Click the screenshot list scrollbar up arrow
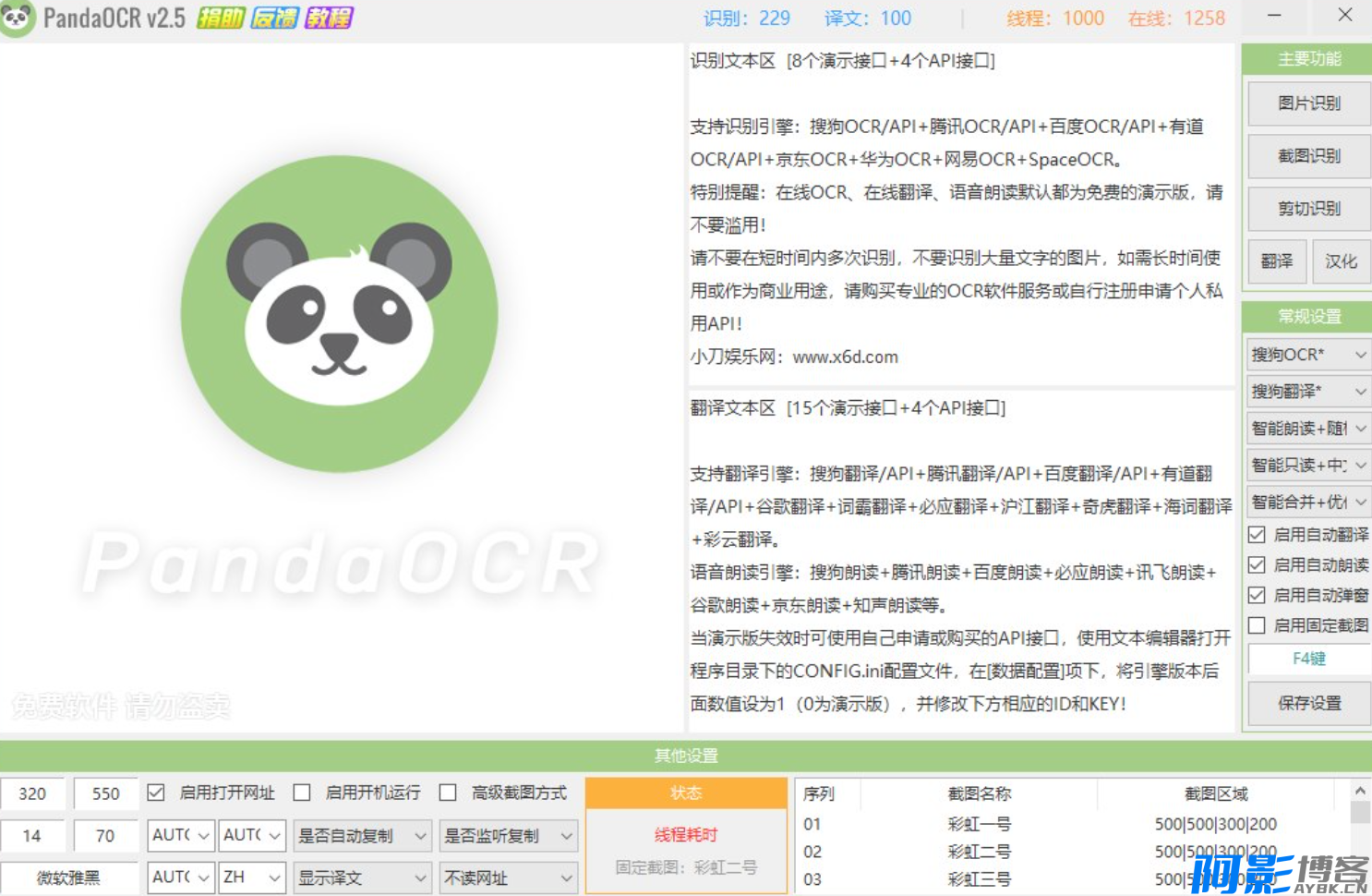The height and width of the screenshot is (896, 1372). [x=1360, y=791]
